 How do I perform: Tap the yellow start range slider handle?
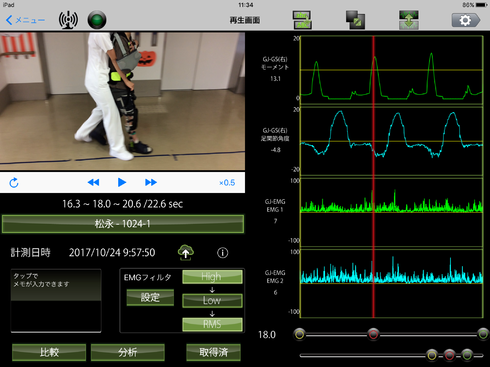coord(300,334)
